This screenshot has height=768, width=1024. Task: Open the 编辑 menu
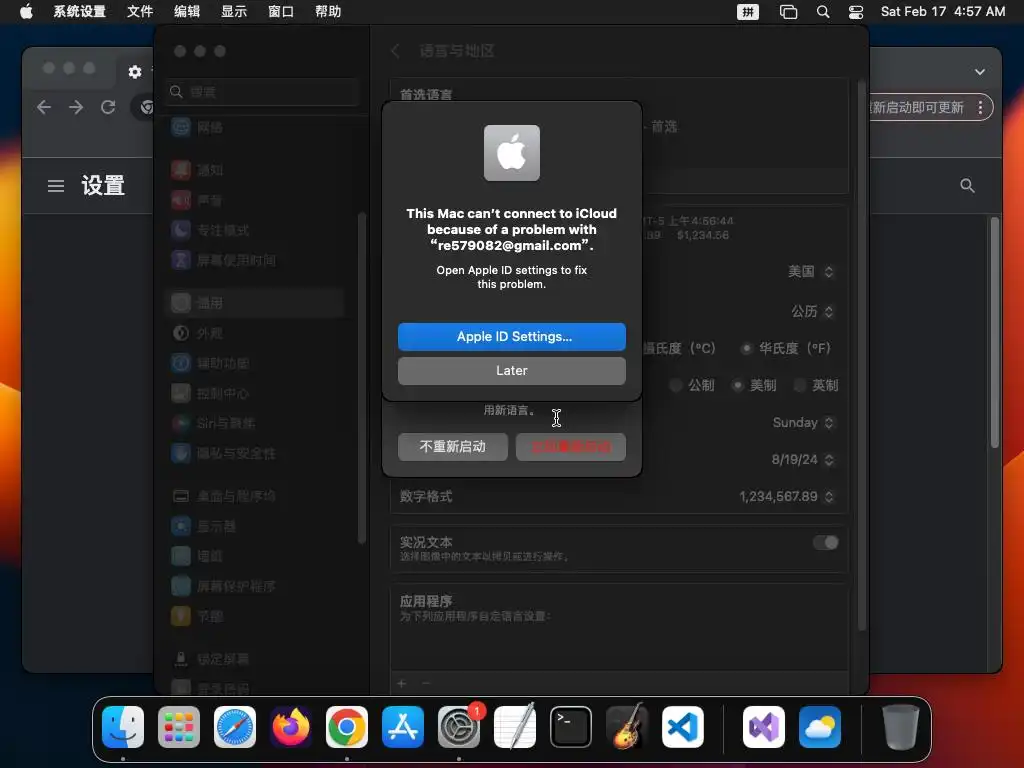[x=187, y=12]
